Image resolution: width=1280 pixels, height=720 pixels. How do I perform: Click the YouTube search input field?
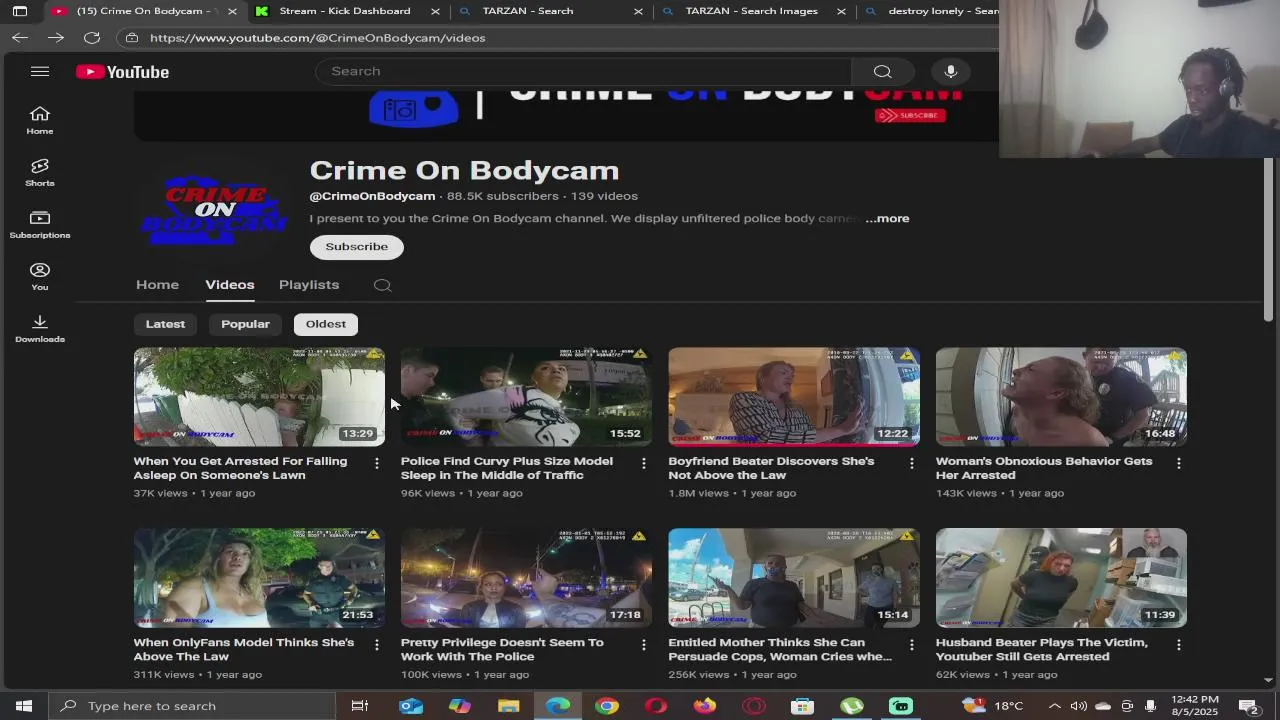tap(584, 71)
